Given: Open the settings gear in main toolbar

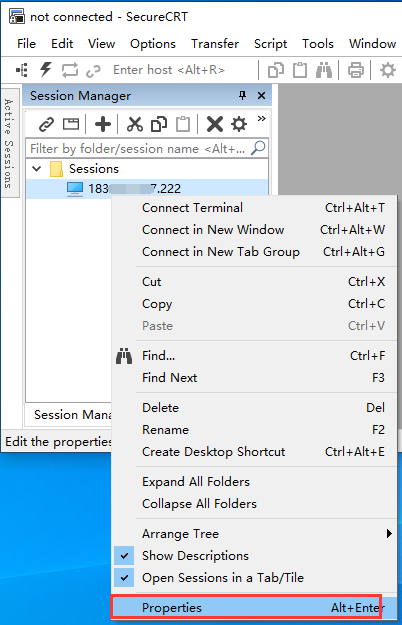Looking at the screenshot, I should [x=387, y=70].
